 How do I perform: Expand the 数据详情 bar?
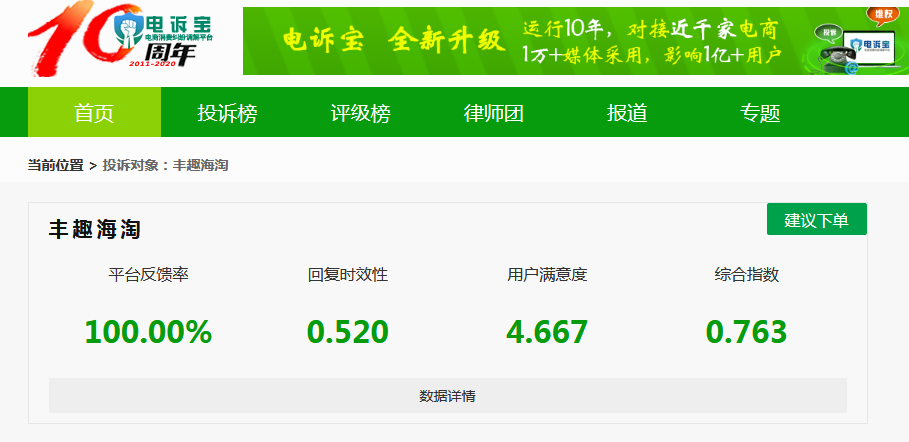point(448,396)
